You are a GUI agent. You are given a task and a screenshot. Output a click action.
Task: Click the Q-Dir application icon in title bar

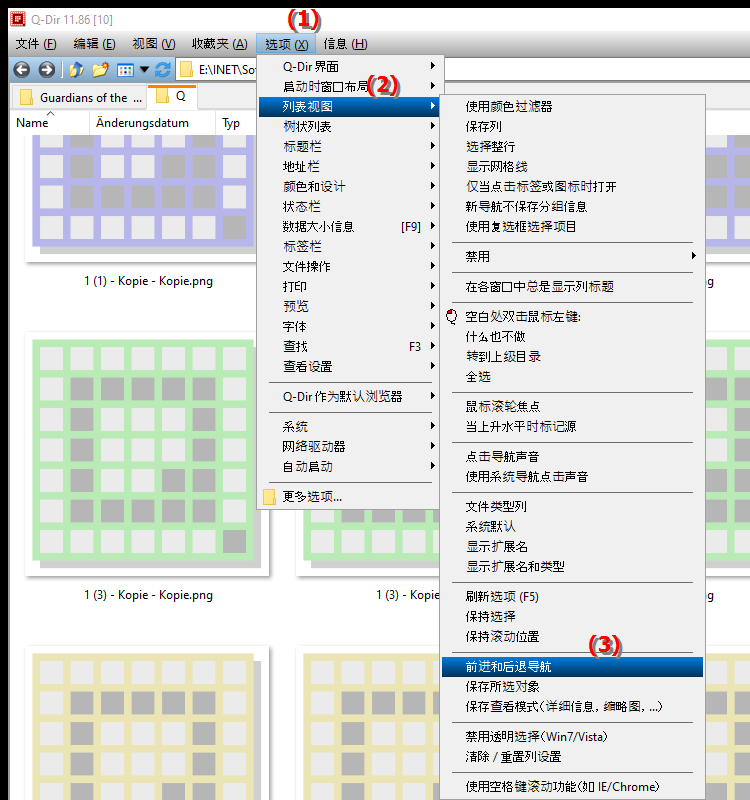pyautogui.click(x=18, y=19)
